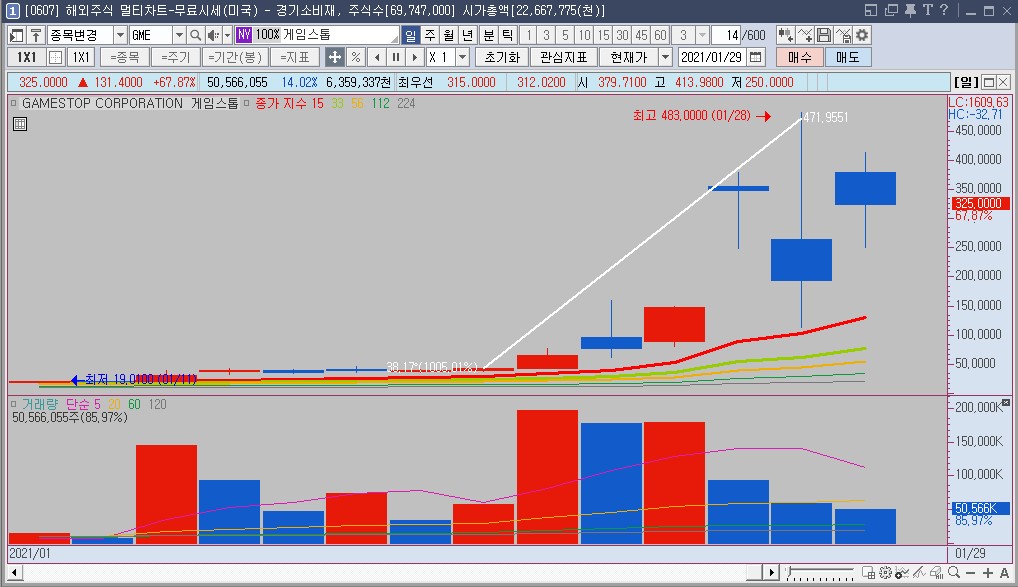Viewport: 1018px width, 587px height.
Task: Click the grid split icon beside 1X1
Action: coord(56,57)
